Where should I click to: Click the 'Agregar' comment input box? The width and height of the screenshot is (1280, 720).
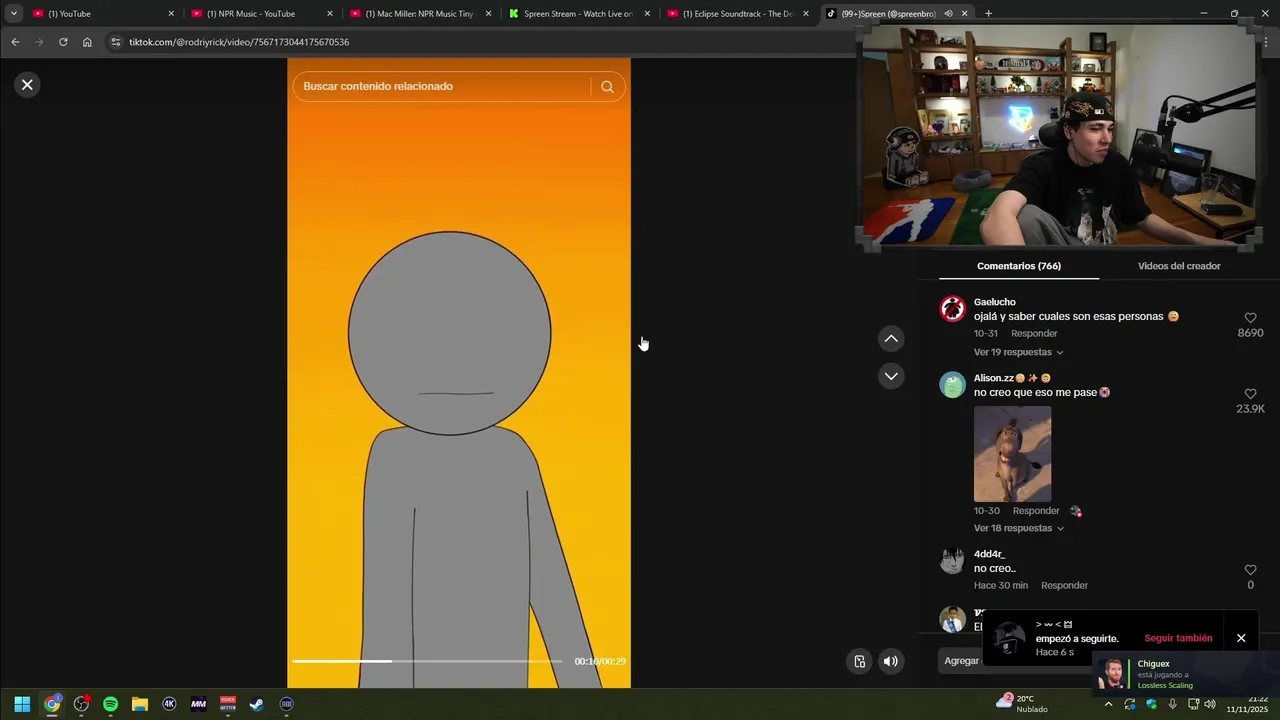(962, 661)
